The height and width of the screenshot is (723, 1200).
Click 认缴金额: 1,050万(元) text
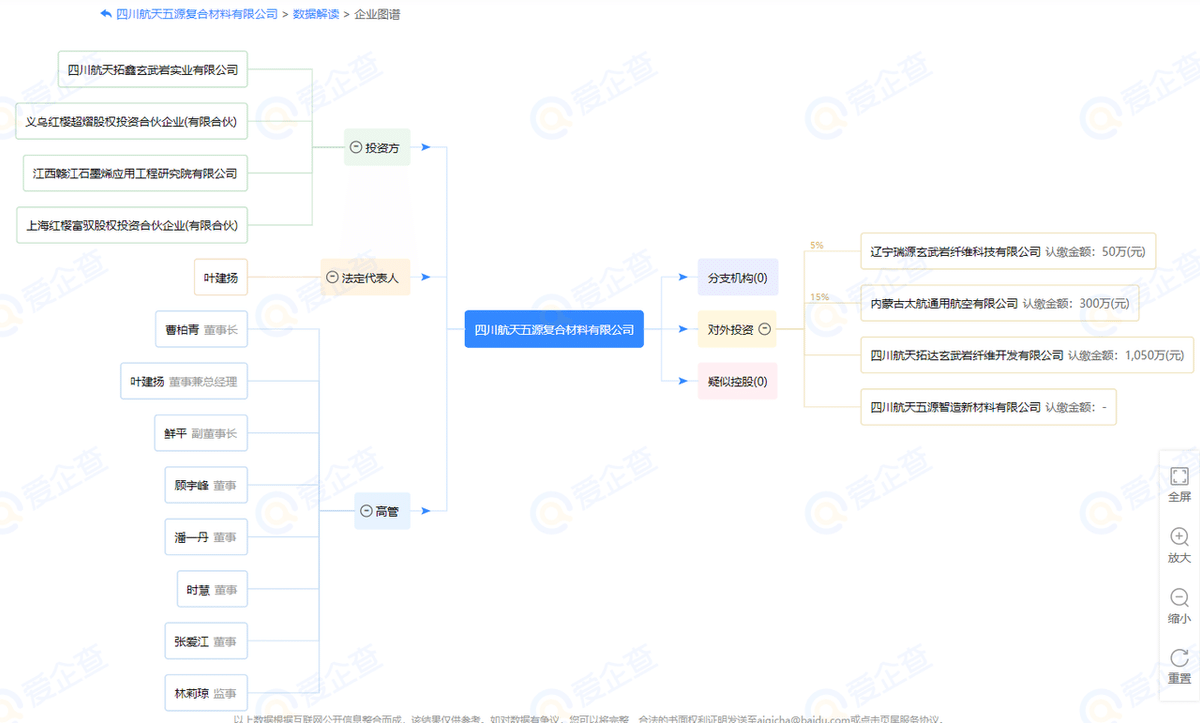point(1125,355)
